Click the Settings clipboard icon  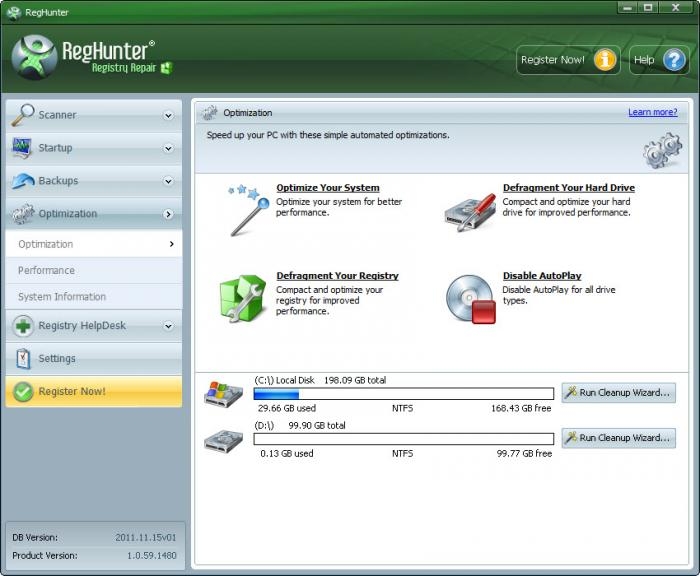click(x=23, y=359)
